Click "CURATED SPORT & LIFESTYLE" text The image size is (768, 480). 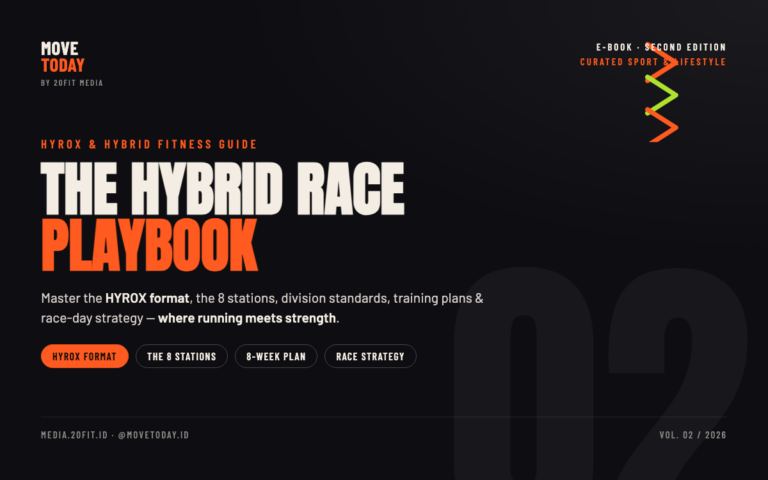click(x=653, y=62)
